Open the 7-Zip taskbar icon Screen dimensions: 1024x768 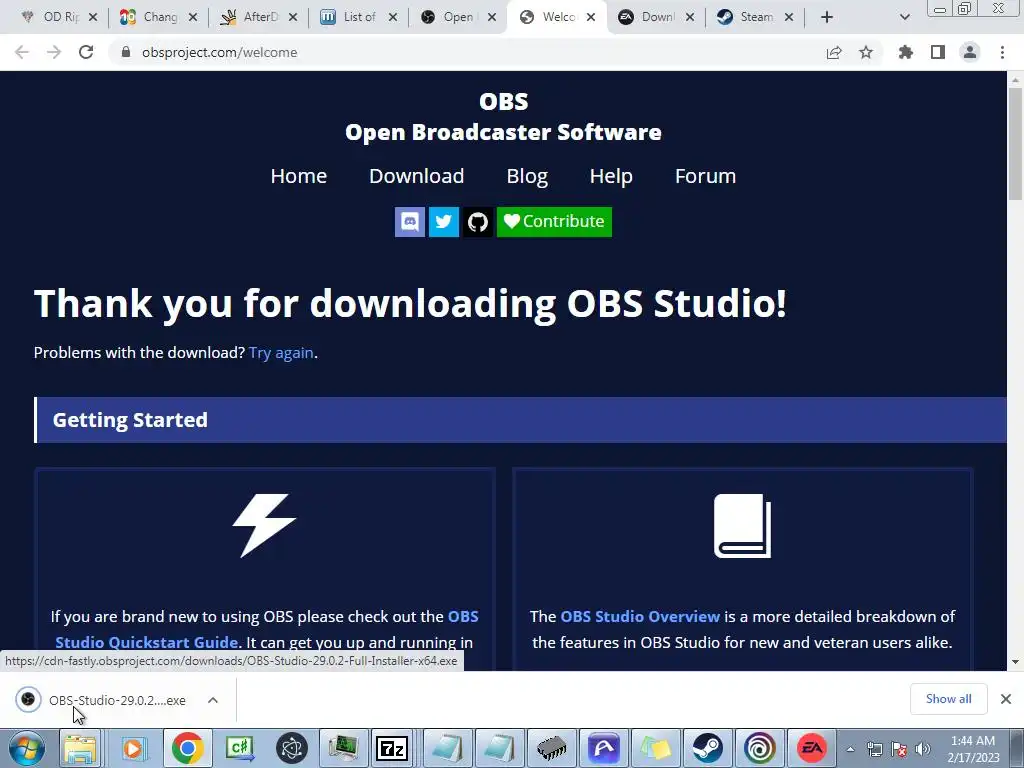[x=392, y=748]
